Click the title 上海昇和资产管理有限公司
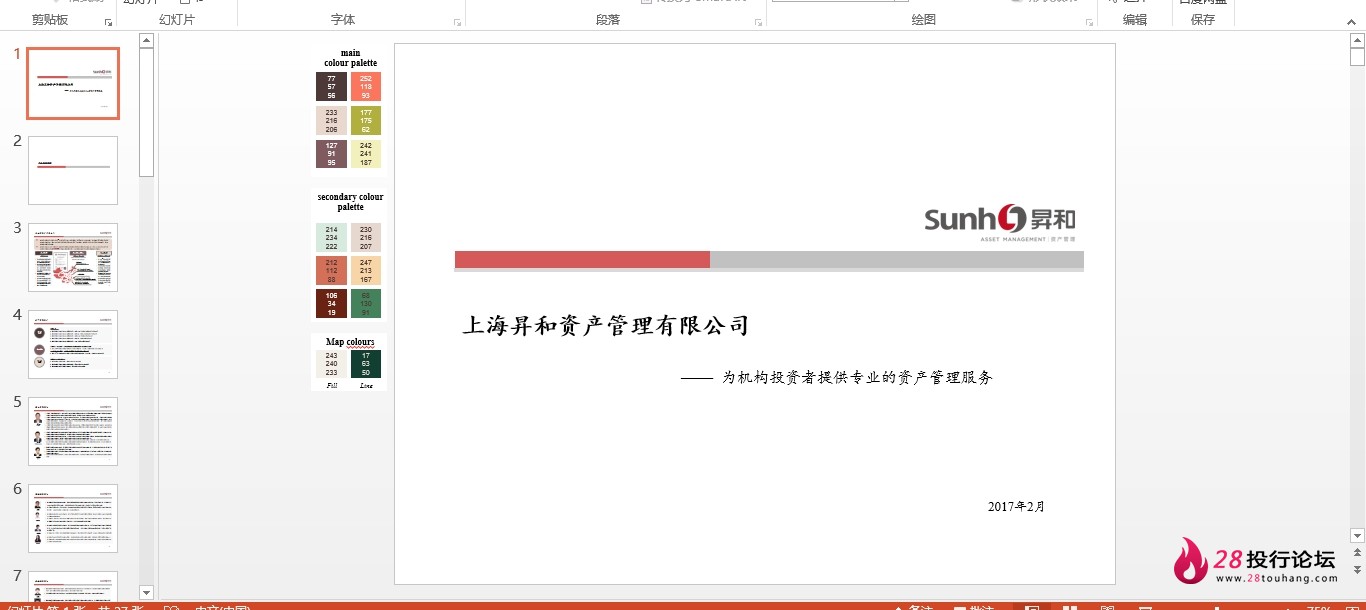Image resolution: width=1366 pixels, height=610 pixels. (x=605, y=325)
